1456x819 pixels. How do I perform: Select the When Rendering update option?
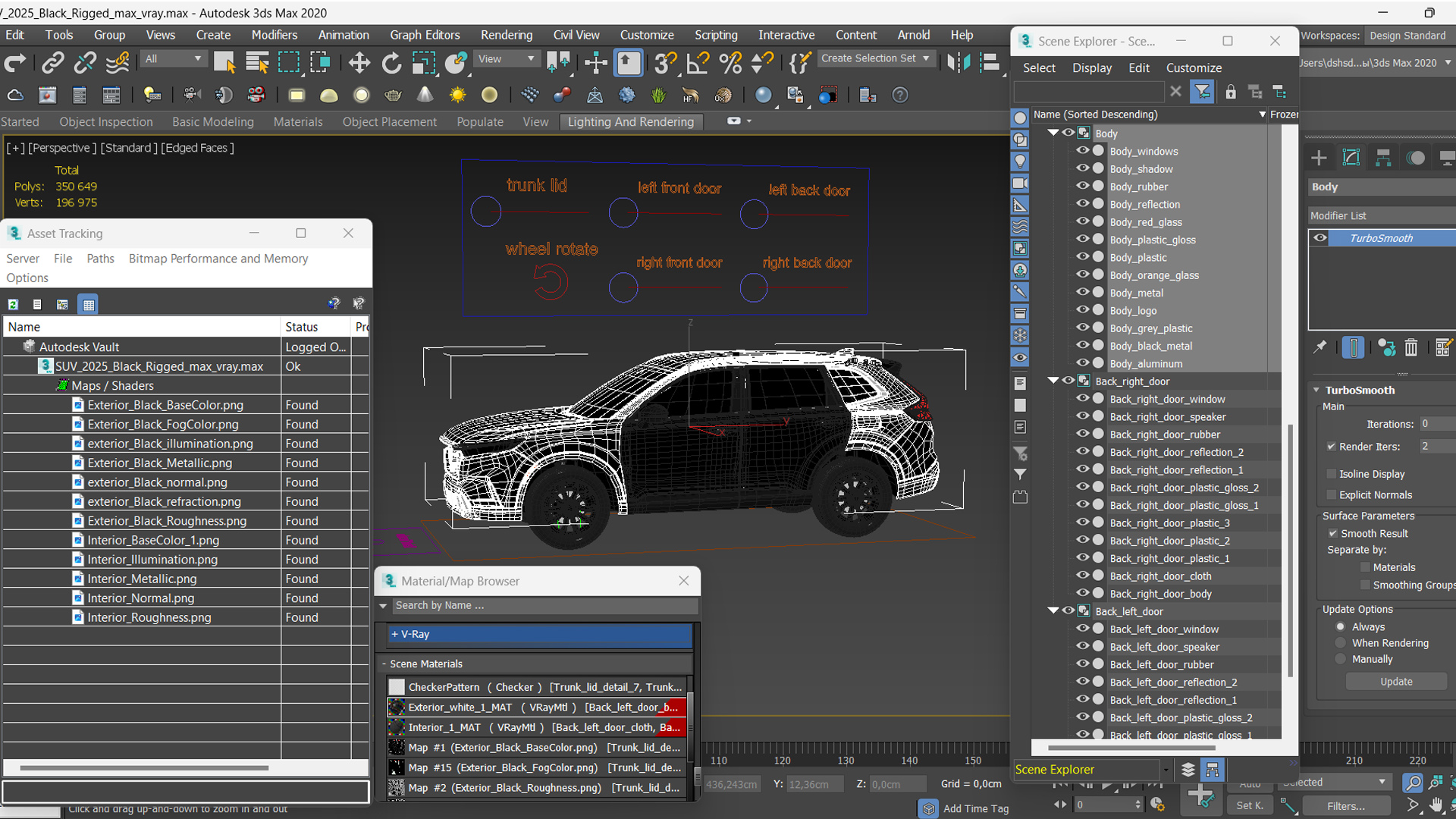pyautogui.click(x=1341, y=643)
